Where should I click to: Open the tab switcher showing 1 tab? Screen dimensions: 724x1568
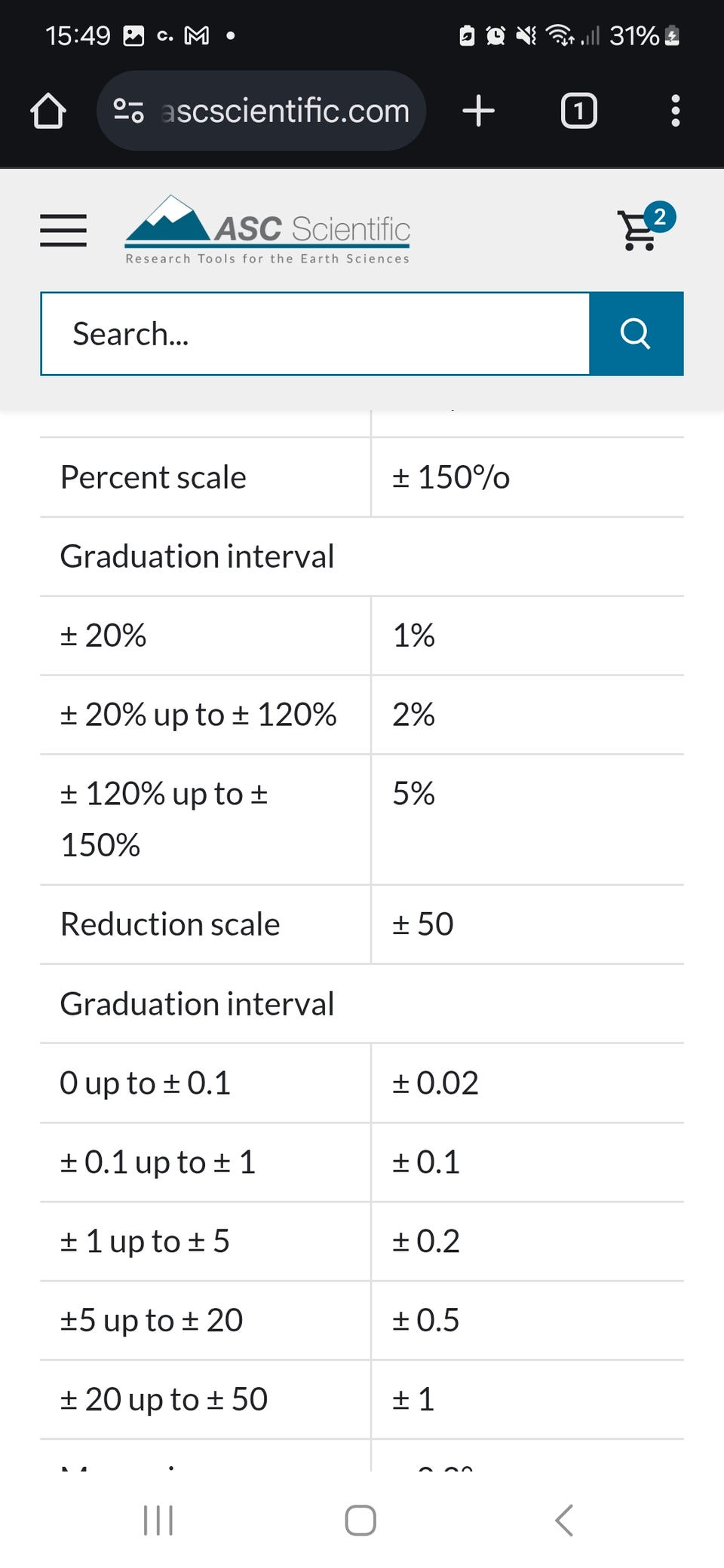click(x=578, y=111)
